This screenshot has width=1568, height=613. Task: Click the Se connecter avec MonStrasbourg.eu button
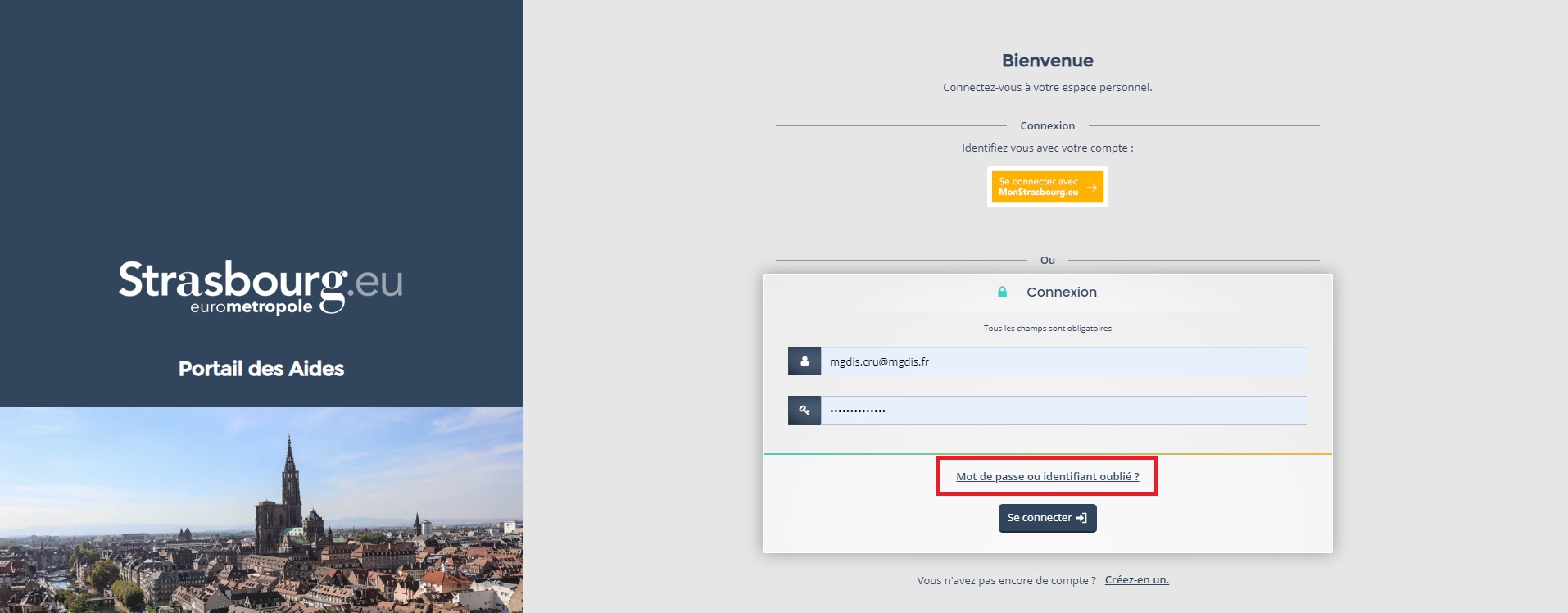coord(1047,187)
